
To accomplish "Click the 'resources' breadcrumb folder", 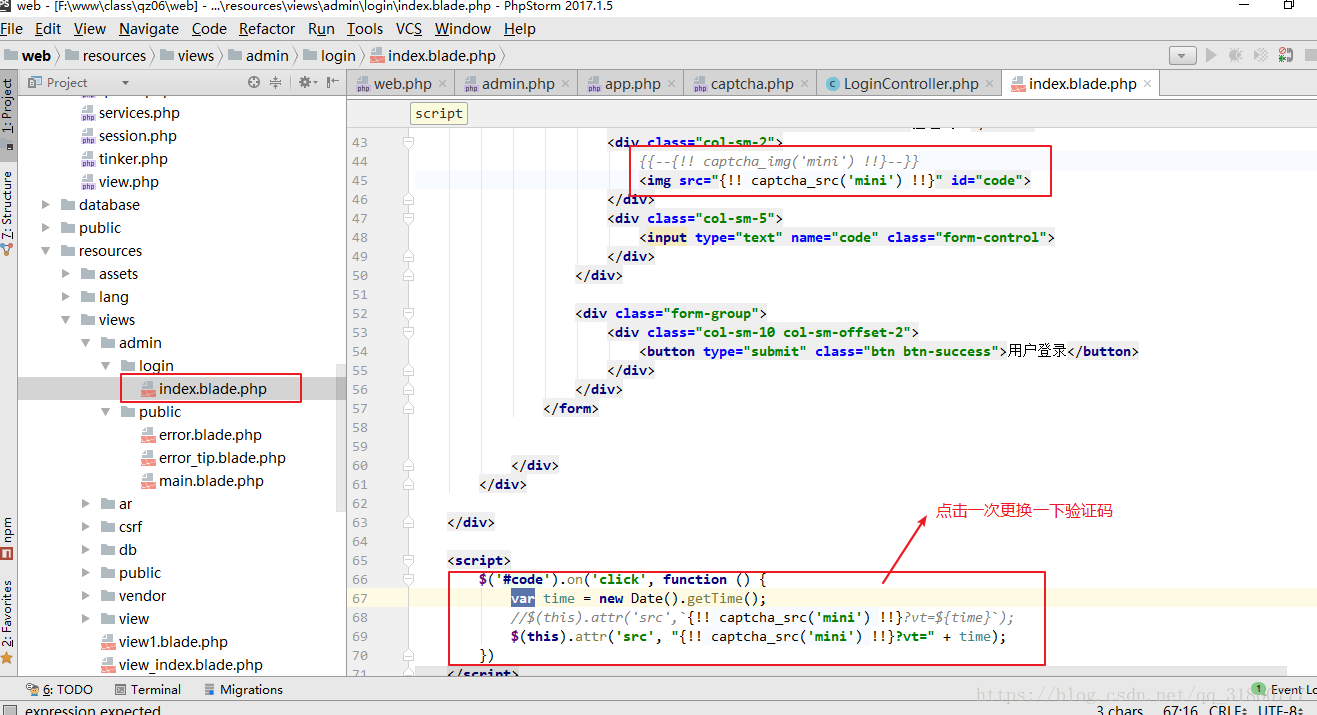I will (x=105, y=56).
